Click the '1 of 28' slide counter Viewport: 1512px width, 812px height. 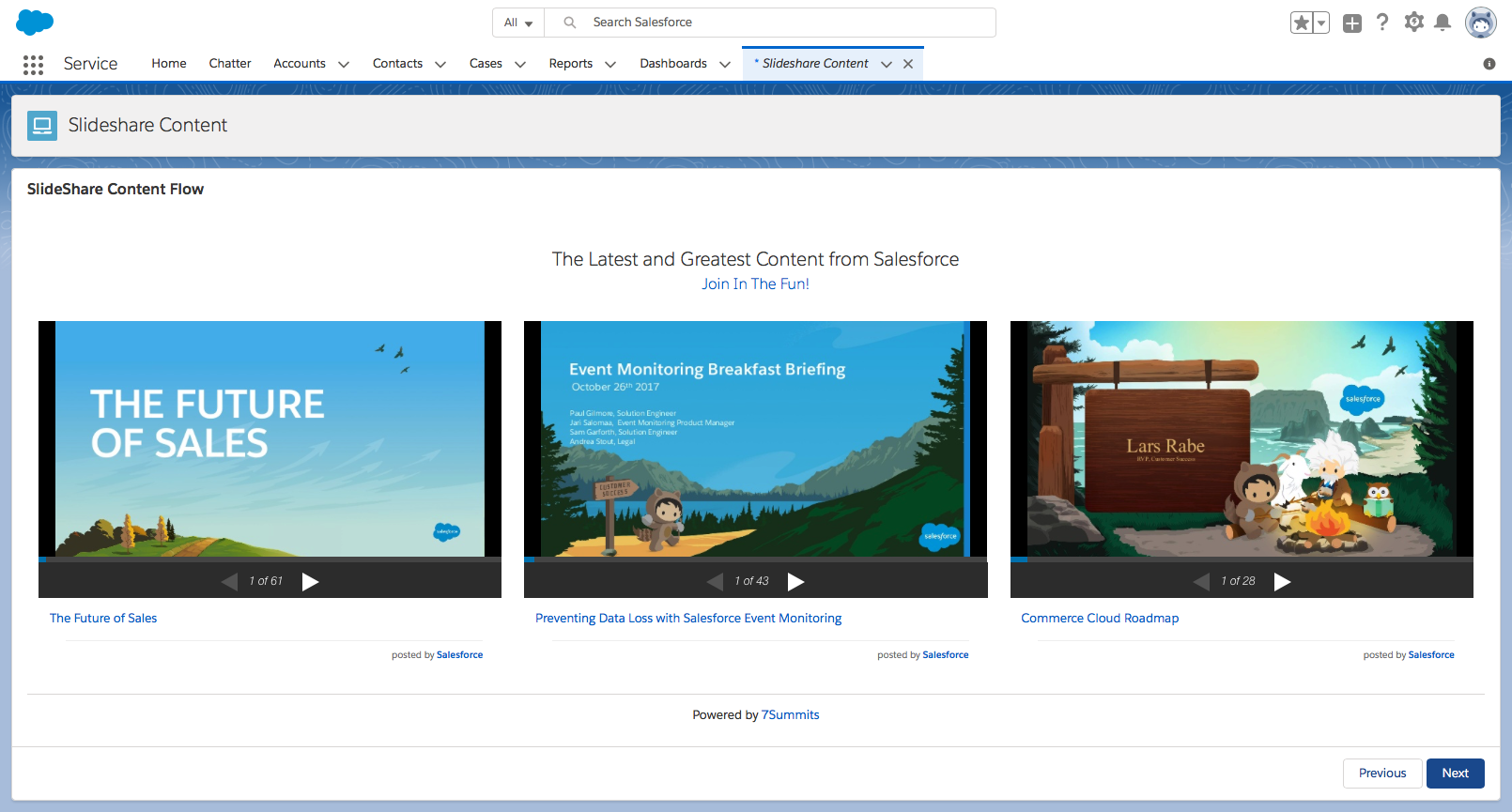pyautogui.click(x=1238, y=581)
